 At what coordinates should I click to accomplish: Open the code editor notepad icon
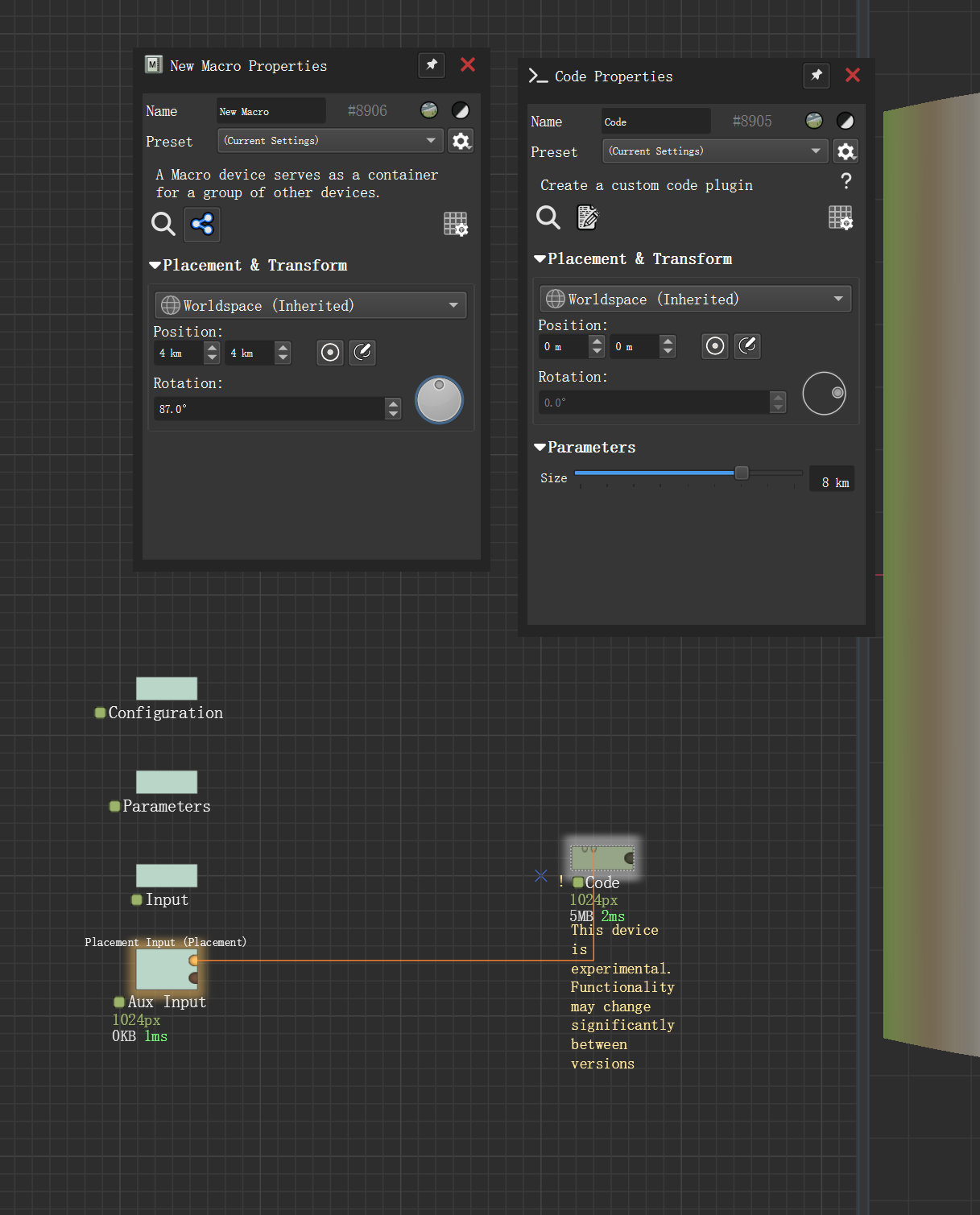click(588, 217)
